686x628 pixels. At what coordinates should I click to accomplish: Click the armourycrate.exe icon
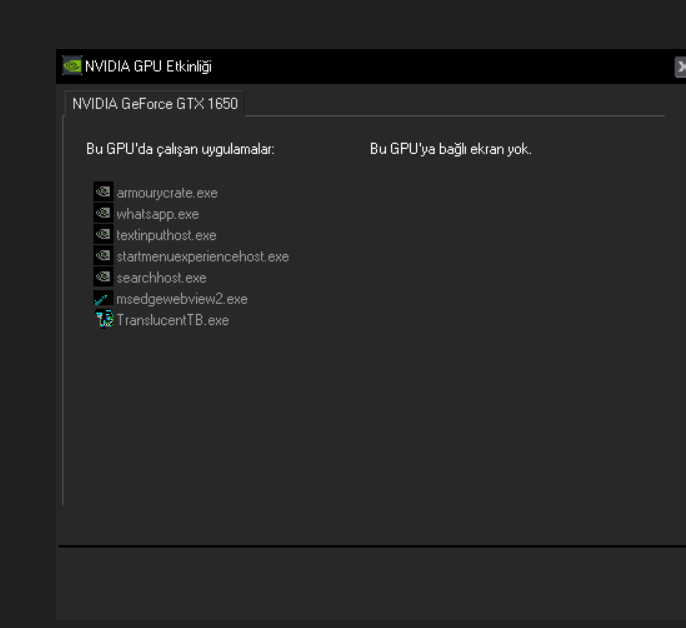click(x=103, y=192)
